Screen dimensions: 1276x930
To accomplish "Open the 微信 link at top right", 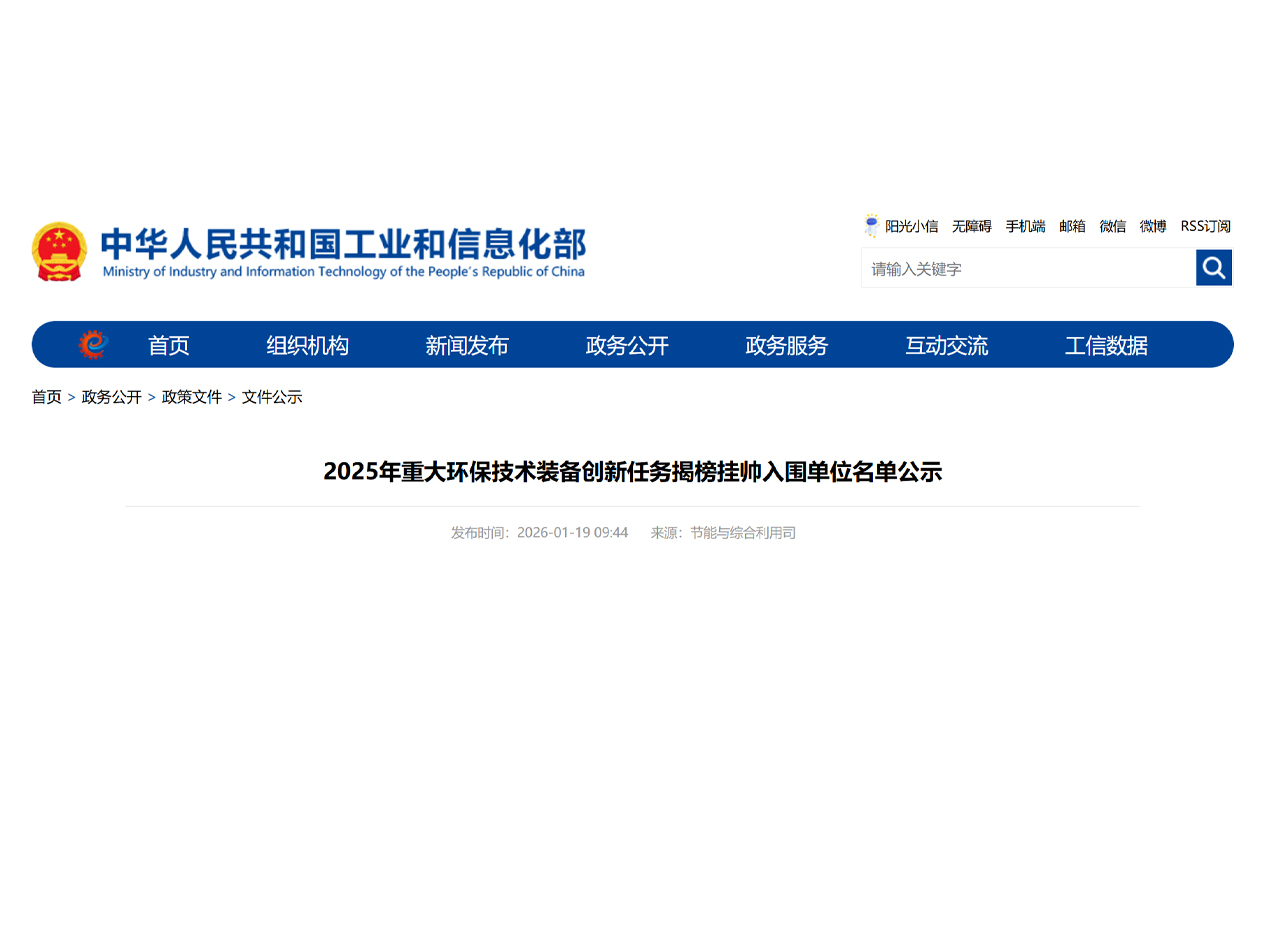I will (x=1112, y=227).
